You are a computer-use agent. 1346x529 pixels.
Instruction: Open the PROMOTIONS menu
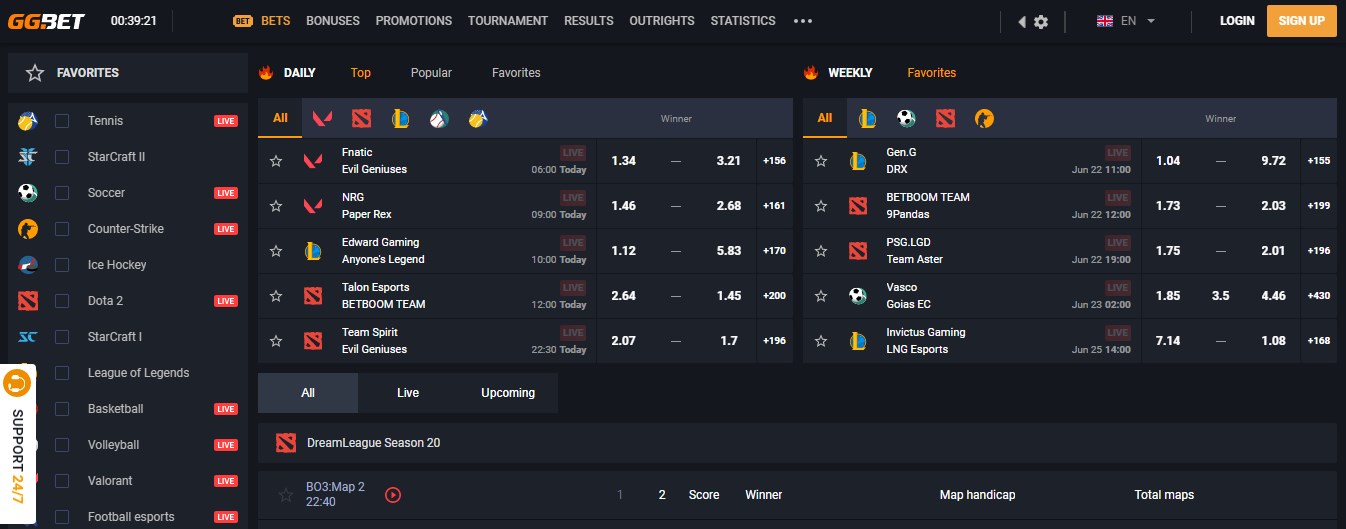(x=414, y=21)
